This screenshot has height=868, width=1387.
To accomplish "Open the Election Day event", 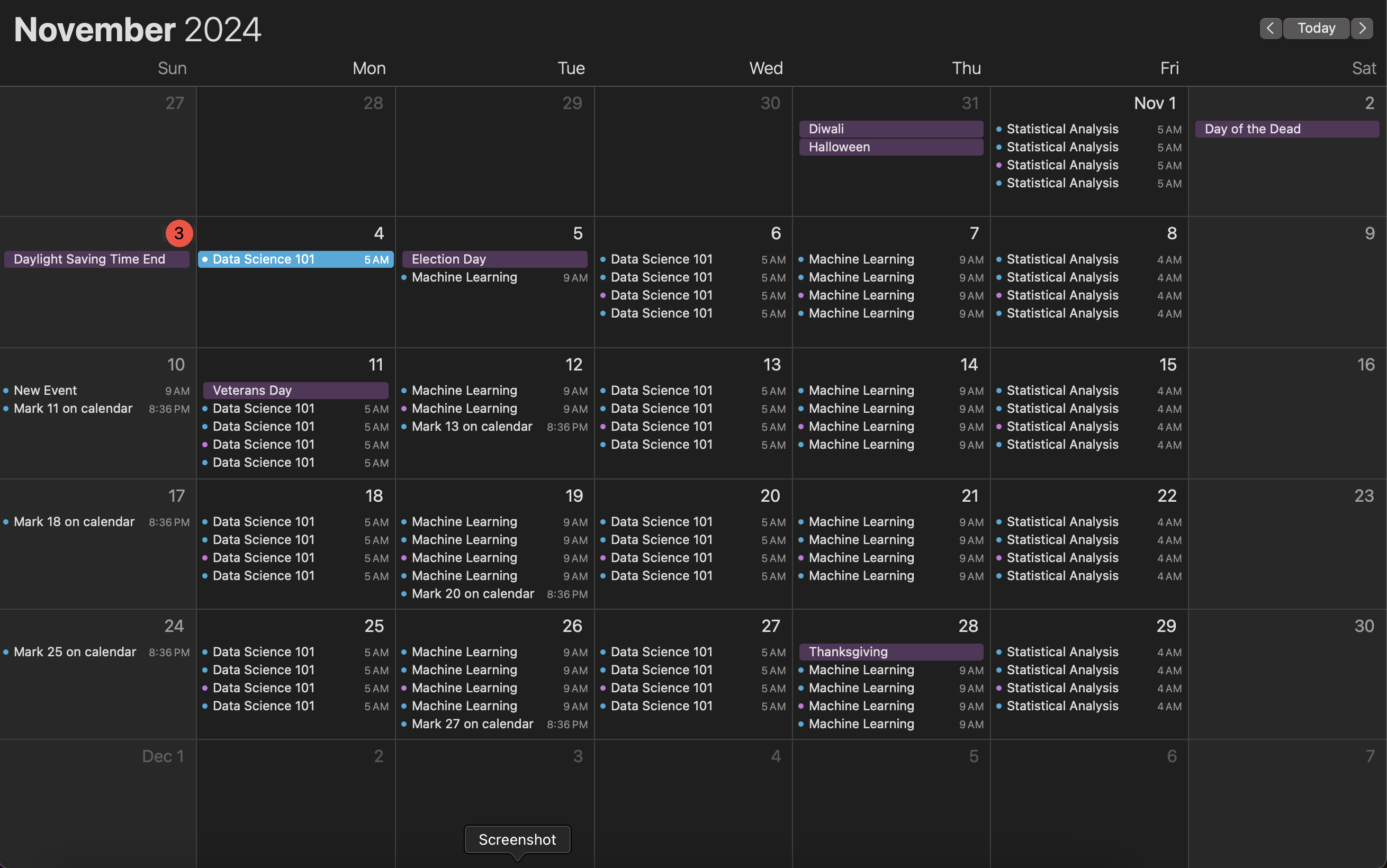I will (494, 259).
